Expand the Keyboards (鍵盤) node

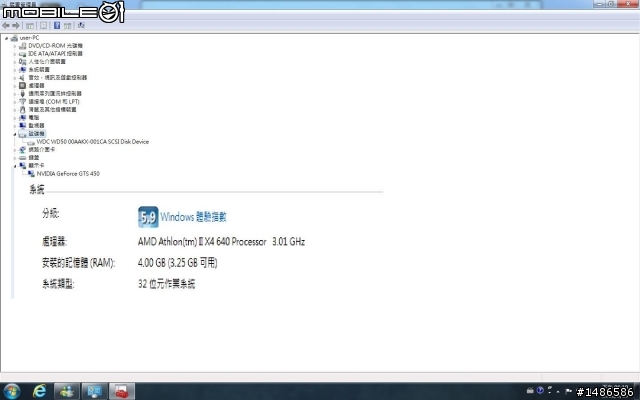pos(15,158)
